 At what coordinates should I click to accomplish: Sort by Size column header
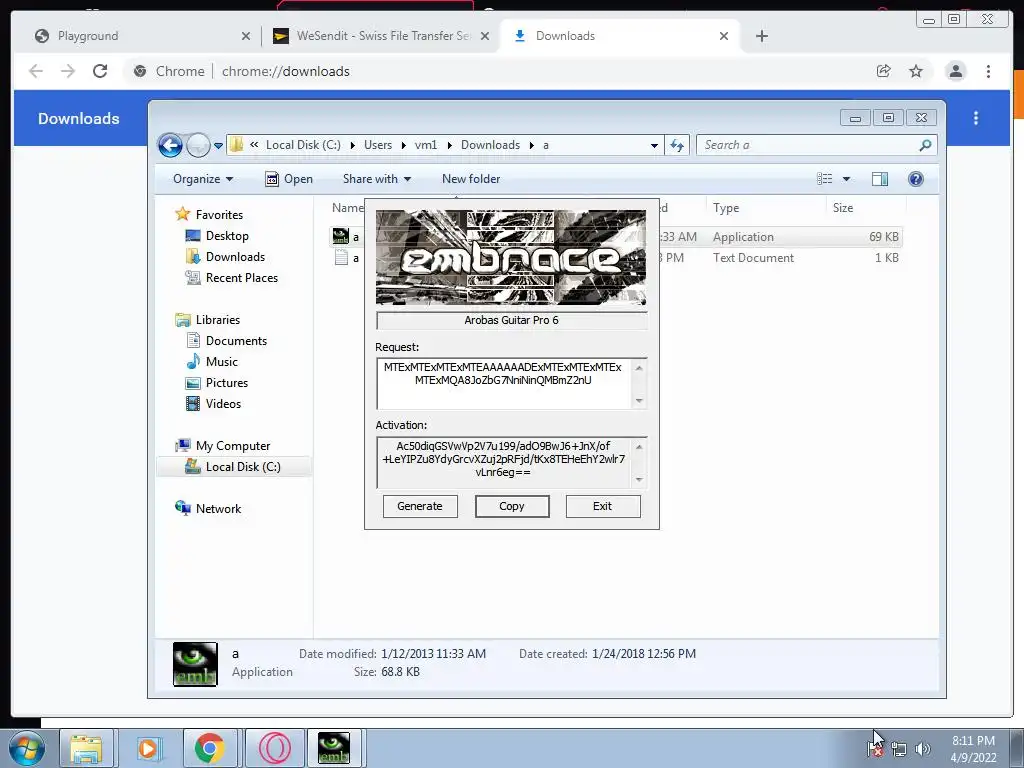(842, 208)
